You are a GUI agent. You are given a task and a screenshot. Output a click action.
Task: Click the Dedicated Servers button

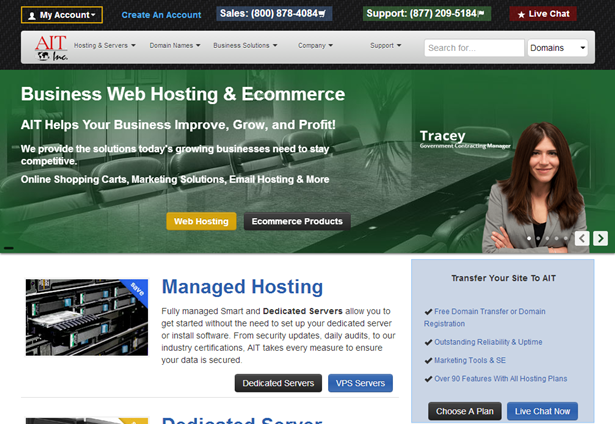pos(278,383)
